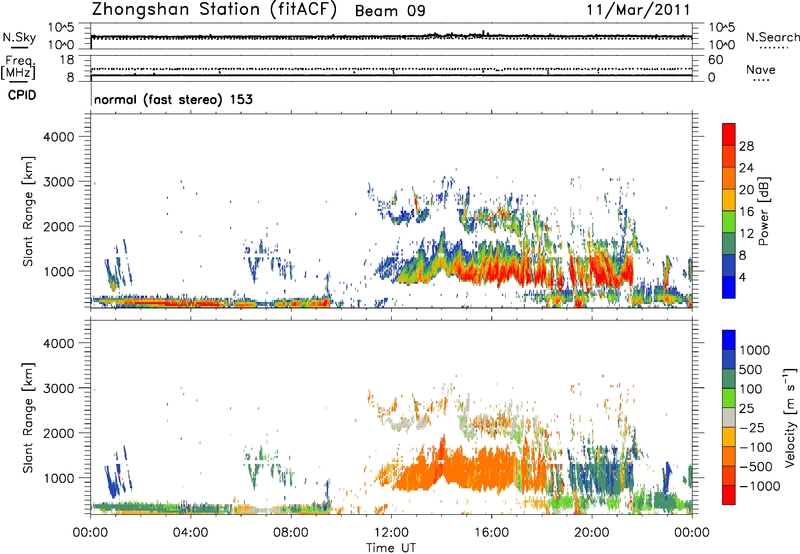The height and width of the screenshot is (554, 800).
Task: Select the '16' label on power colorbar
Action: [x=746, y=212]
